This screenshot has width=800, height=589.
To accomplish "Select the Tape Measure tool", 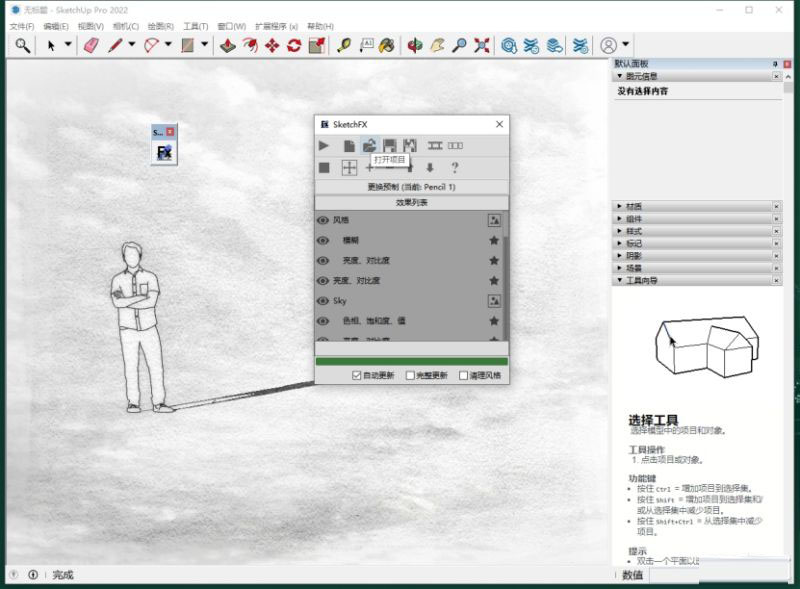I will click(x=344, y=45).
